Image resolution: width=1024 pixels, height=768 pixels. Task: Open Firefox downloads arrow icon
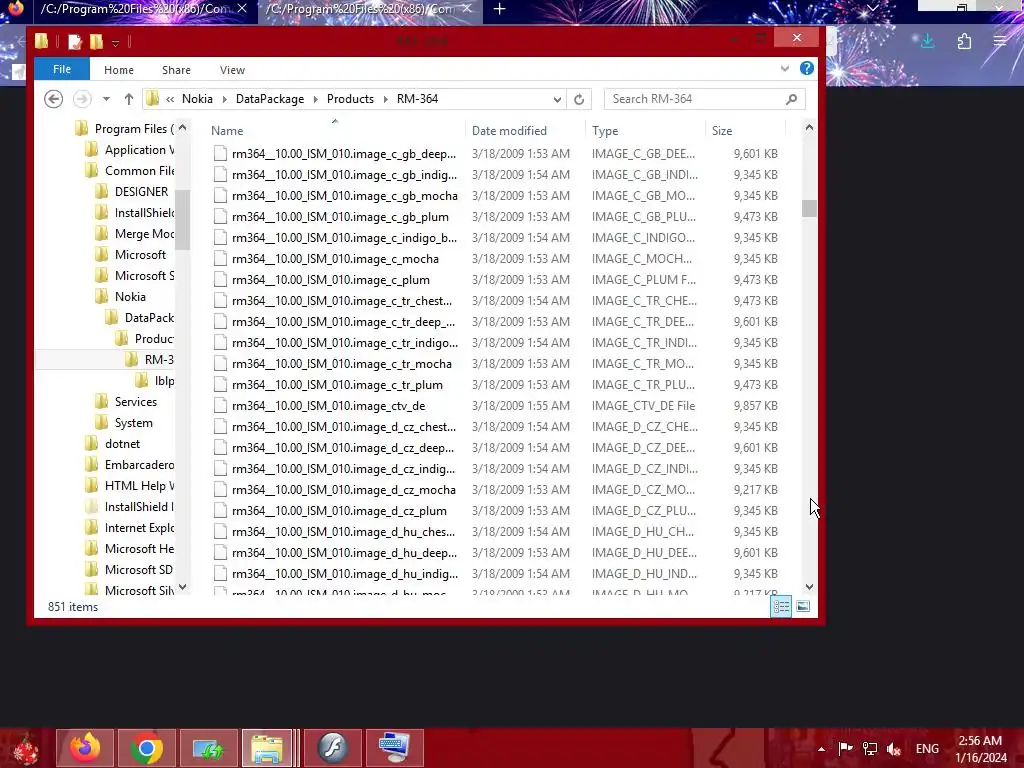coord(927,42)
